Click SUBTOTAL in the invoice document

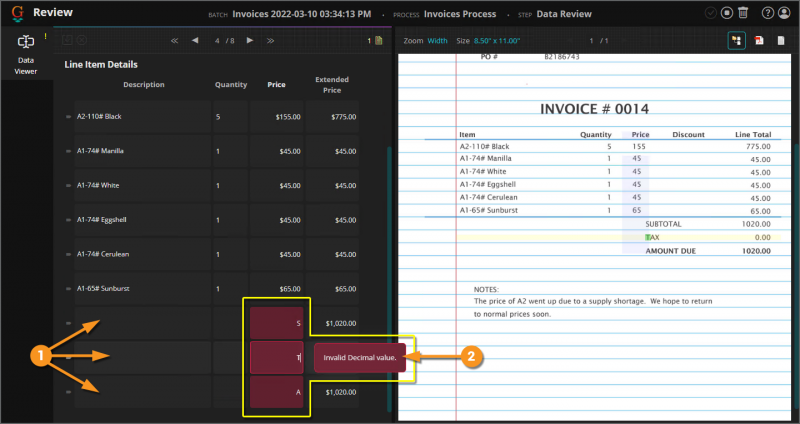tap(663, 224)
